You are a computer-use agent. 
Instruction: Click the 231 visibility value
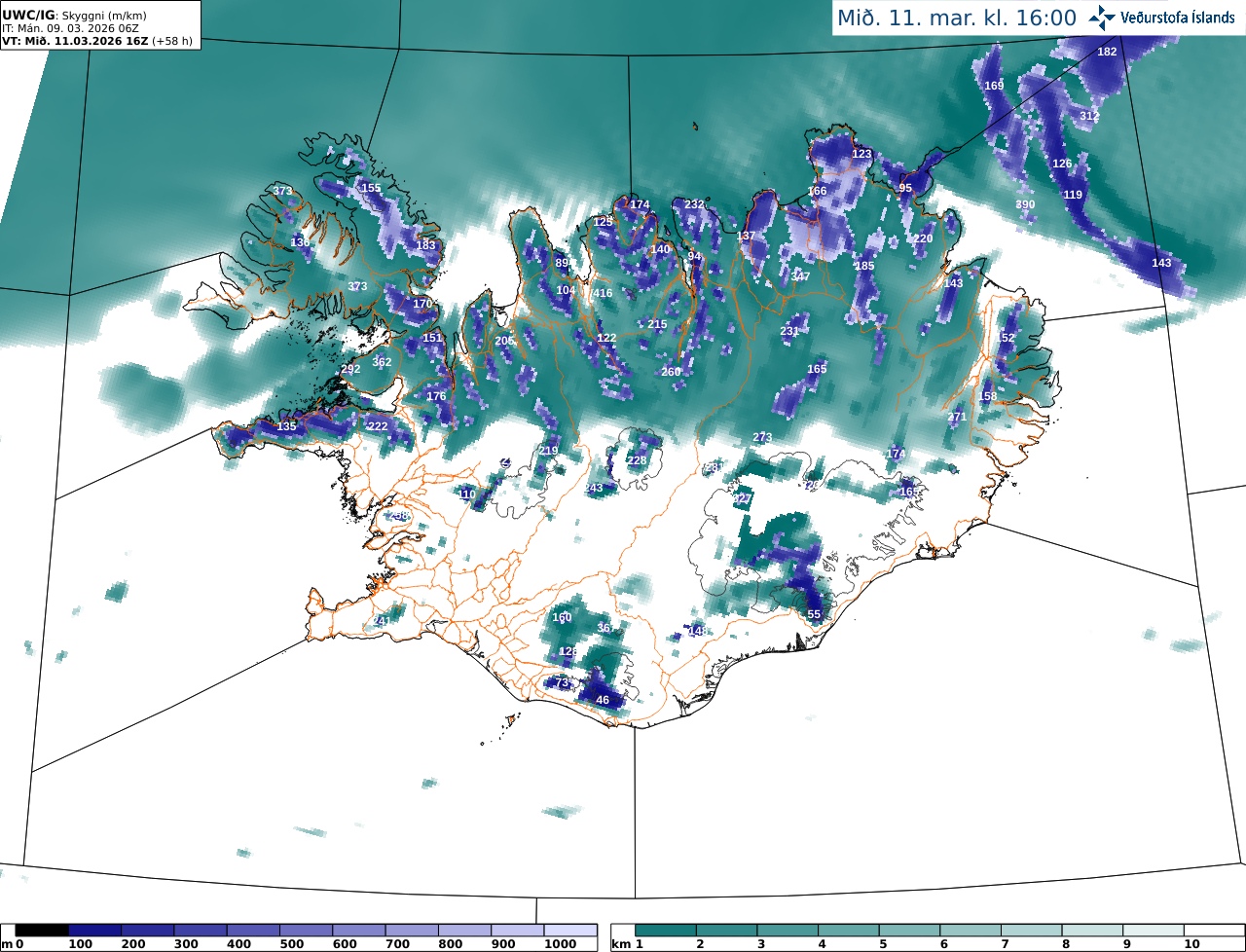click(x=789, y=331)
